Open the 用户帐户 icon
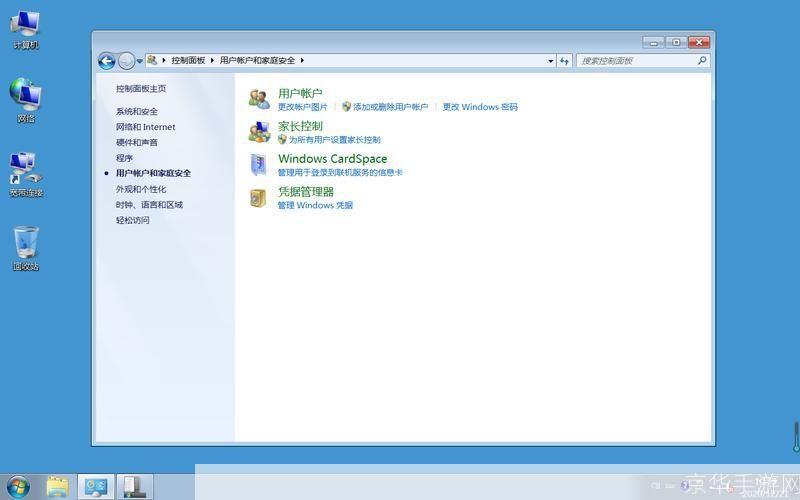This screenshot has height=500, width=800. pyautogui.click(x=259, y=99)
